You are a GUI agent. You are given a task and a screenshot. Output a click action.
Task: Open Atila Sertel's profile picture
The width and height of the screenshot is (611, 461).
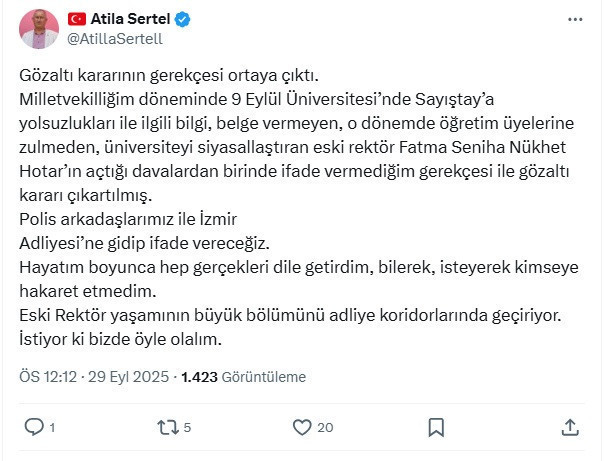pyautogui.click(x=38, y=29)
